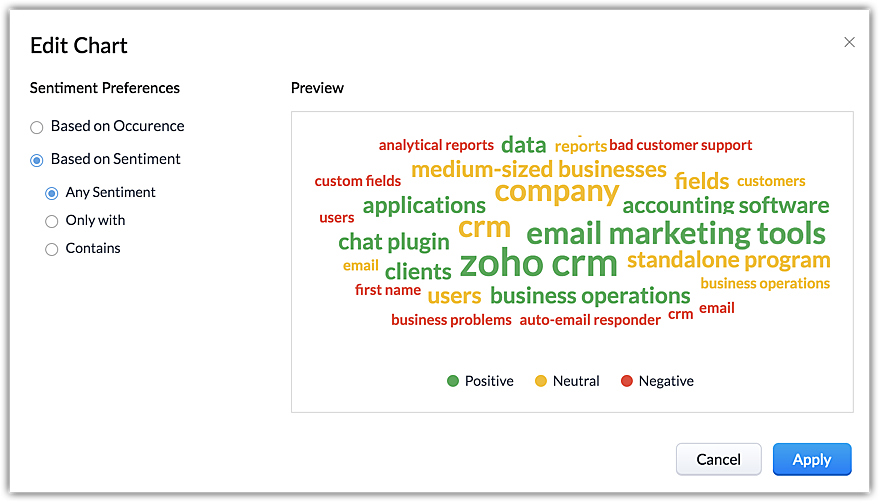
Task: Select Based on Occurence radio option
Action: pos(37,127)
